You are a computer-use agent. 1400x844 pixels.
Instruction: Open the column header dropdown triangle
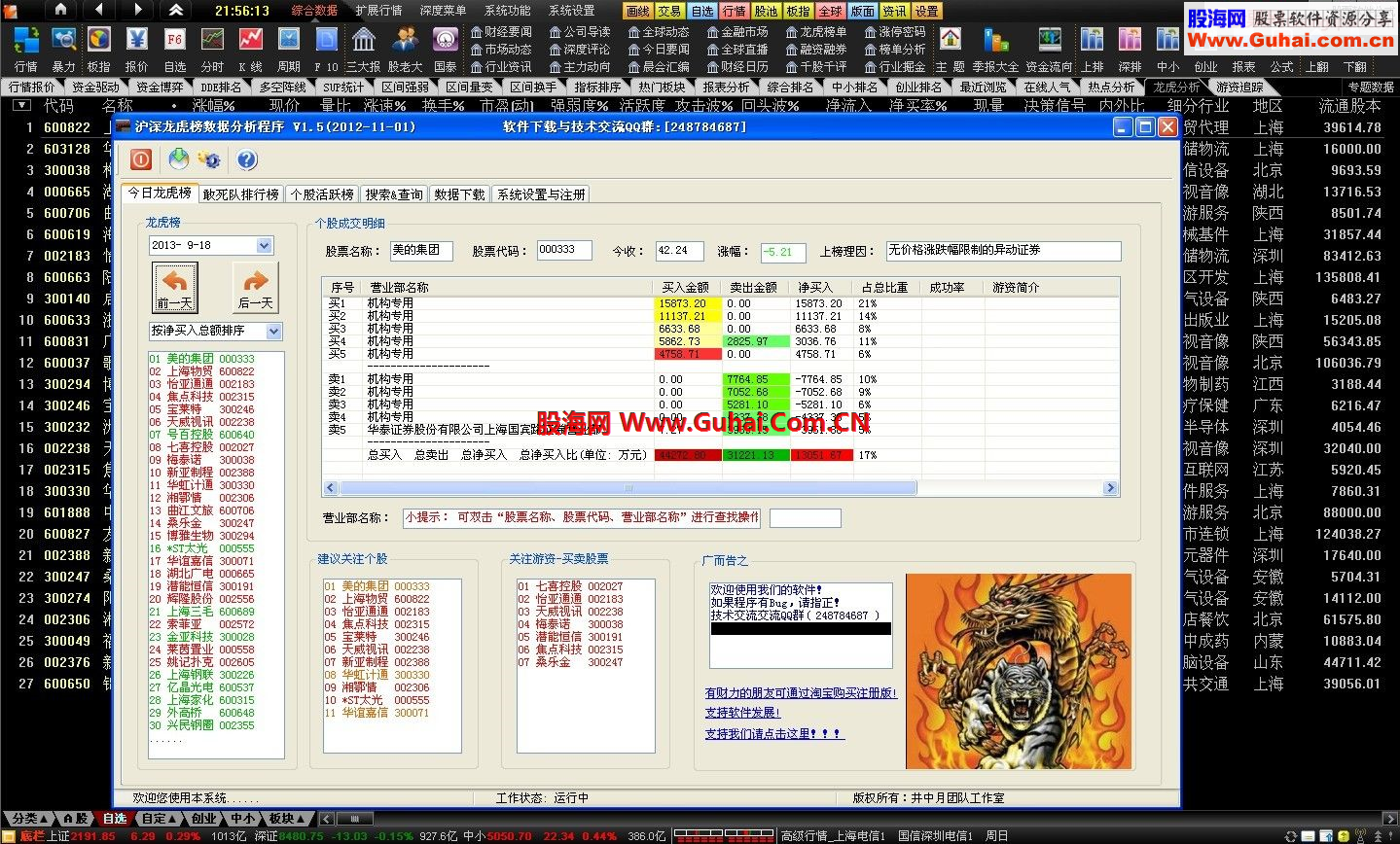[21, 105]
